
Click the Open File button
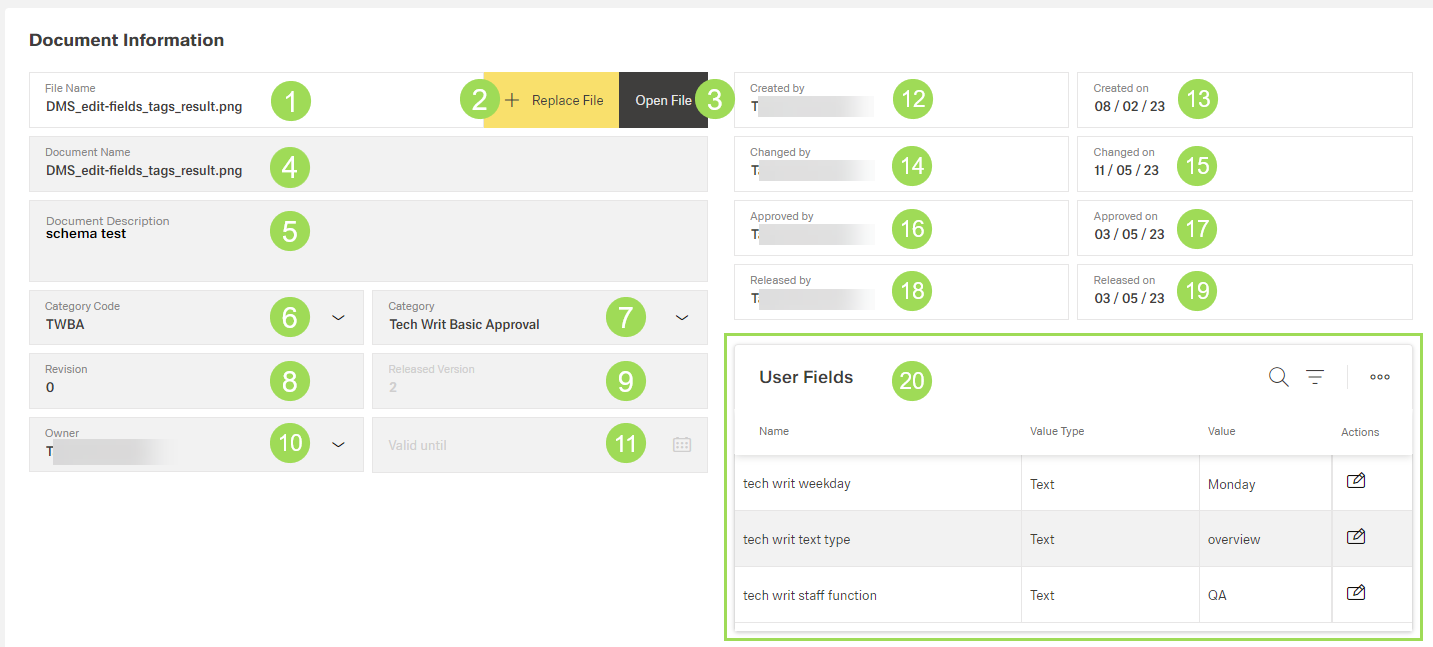(662, 100)
